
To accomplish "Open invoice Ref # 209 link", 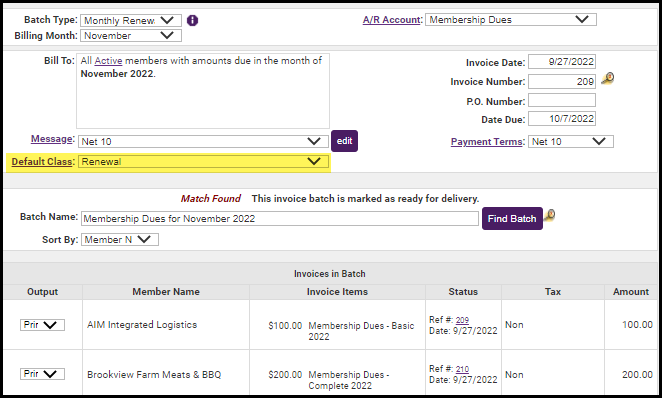I will coord(462,320).
